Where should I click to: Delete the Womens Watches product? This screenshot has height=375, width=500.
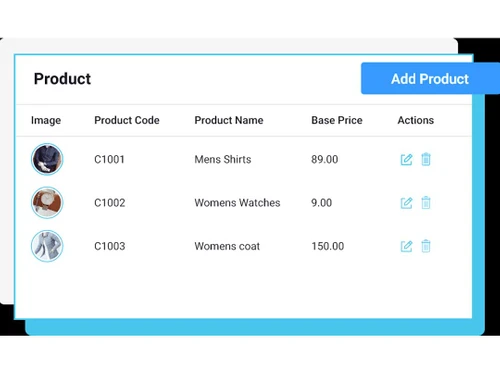[x=426, y=202]
